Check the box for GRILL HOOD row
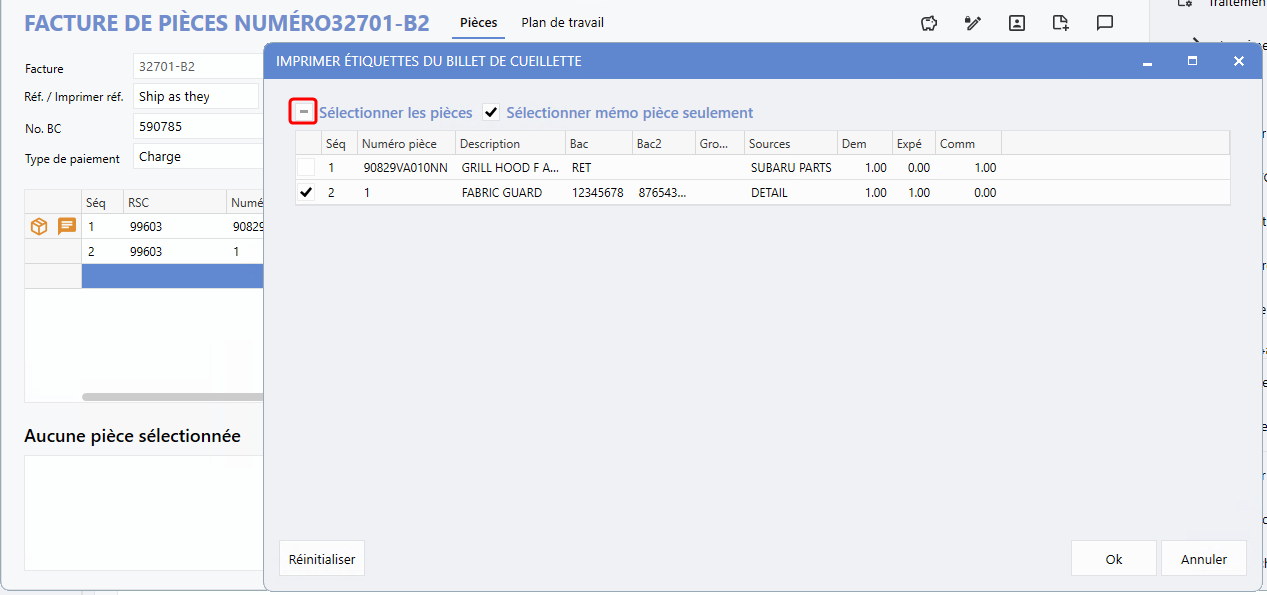 pos(306,168)
